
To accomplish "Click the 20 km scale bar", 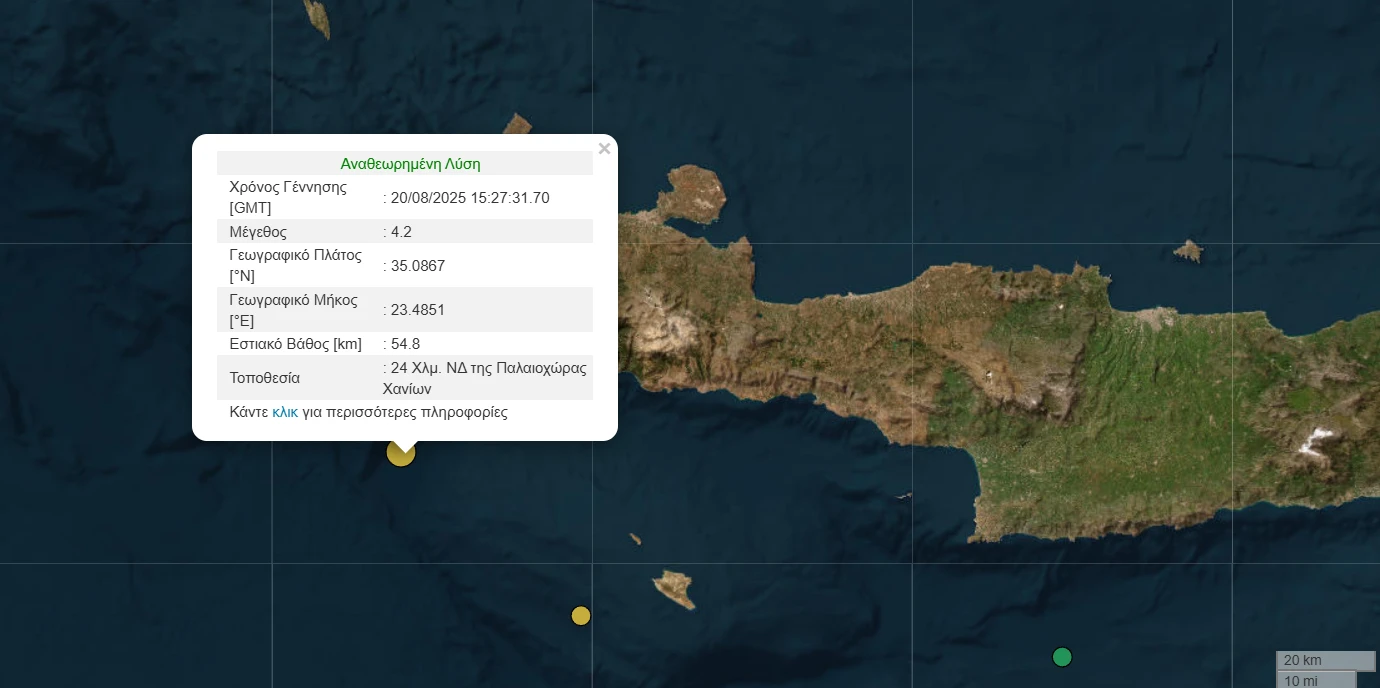I will pos(1325,661).
